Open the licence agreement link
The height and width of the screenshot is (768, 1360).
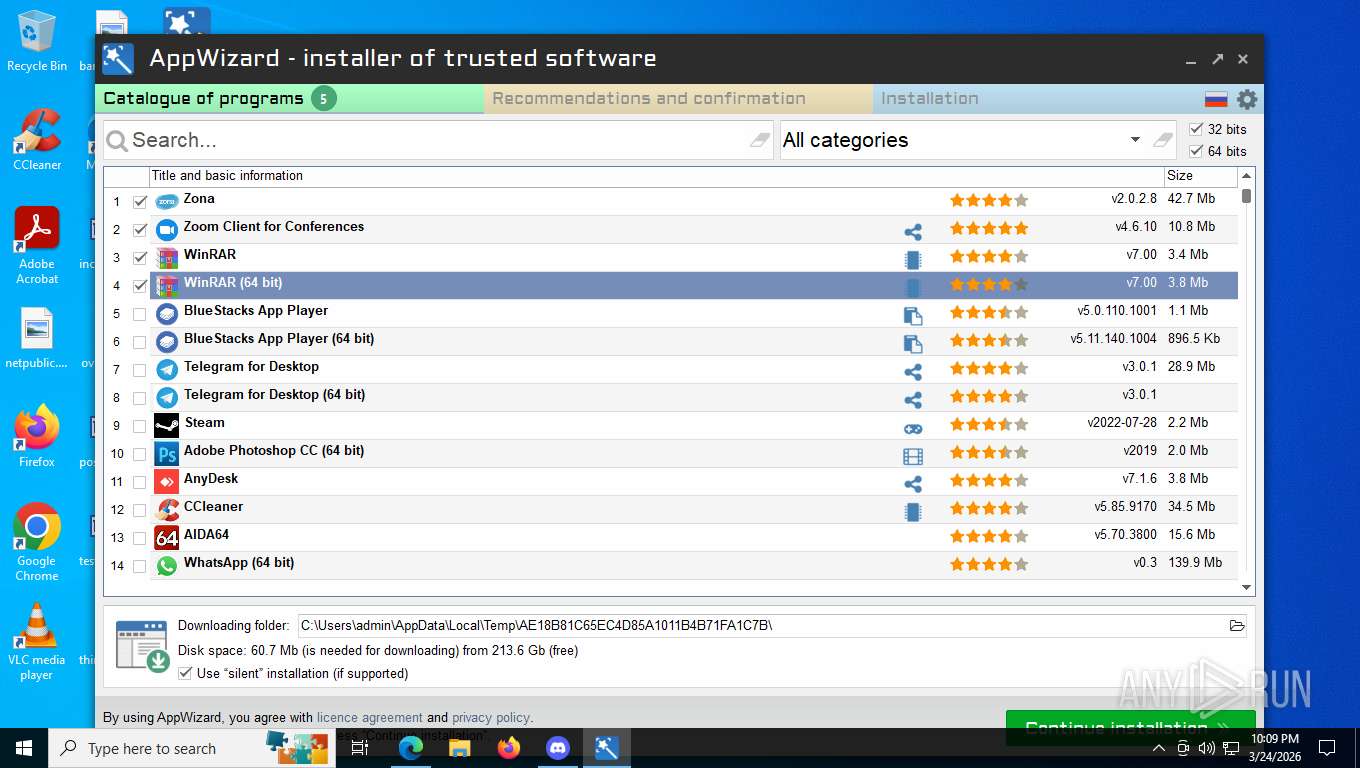tap(370, 717)
